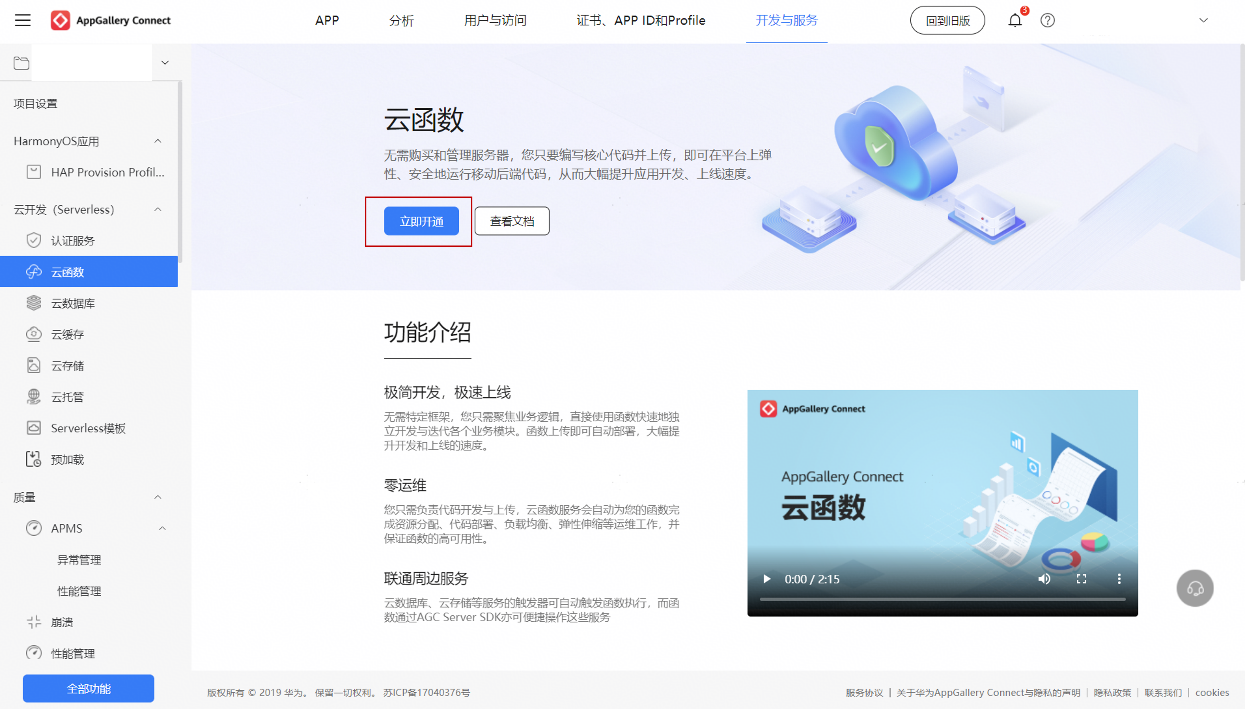
Task: Click the notification bell icon
Action: (1015, 20)
